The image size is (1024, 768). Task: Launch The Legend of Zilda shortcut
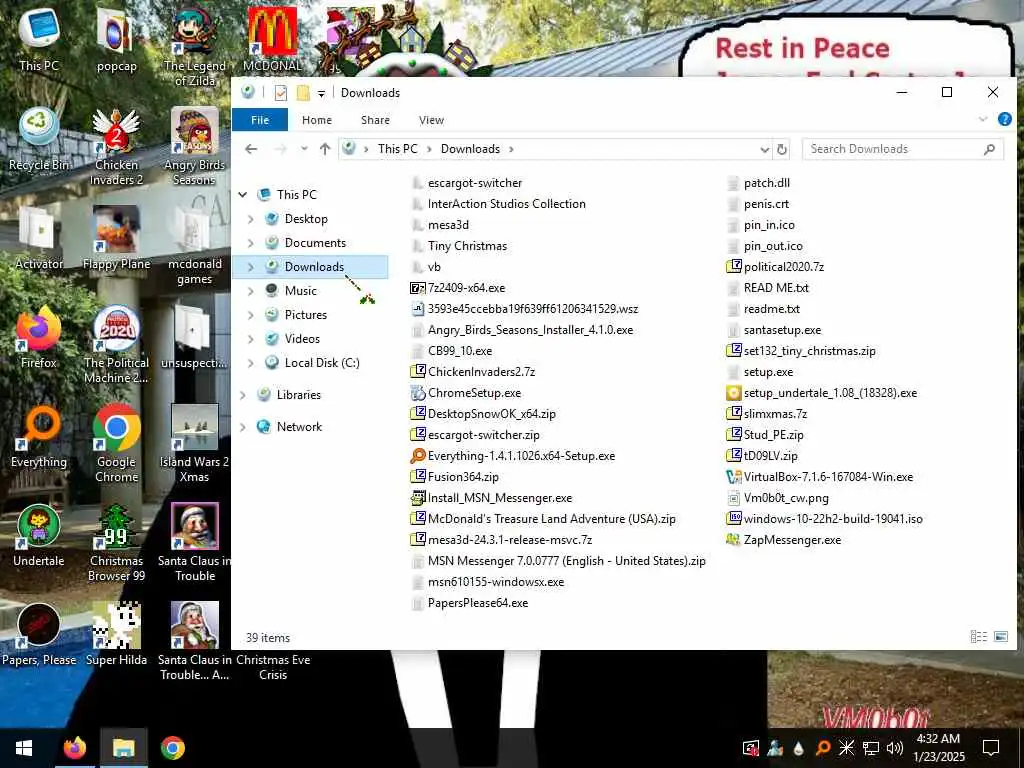195,46
